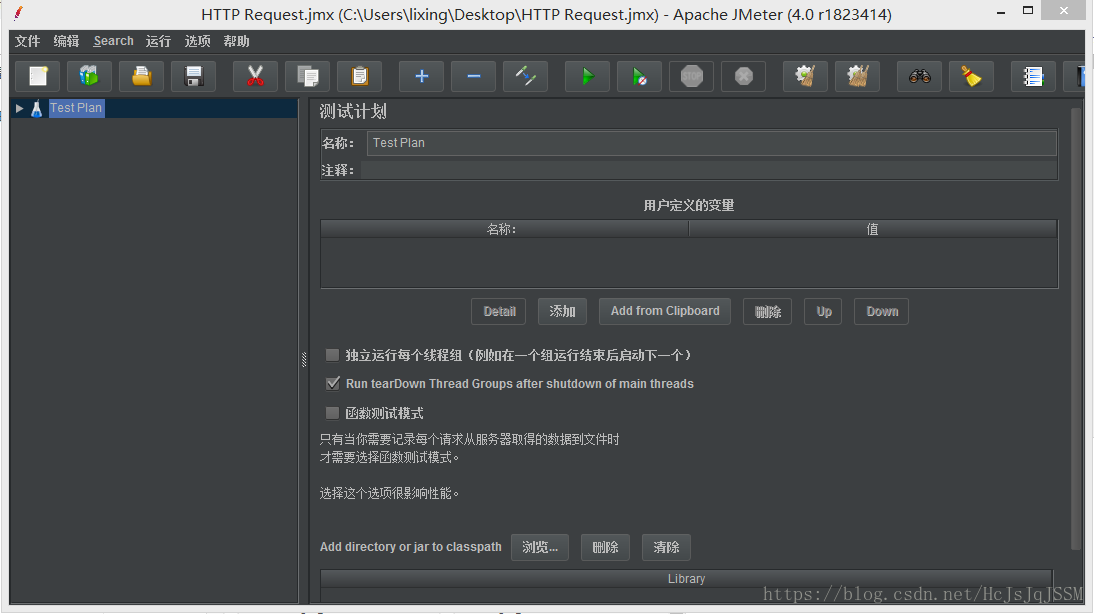The width and height of the screenshot is (1094, 614).
Task: Open the Search menu
Action: tap(113, 41)
